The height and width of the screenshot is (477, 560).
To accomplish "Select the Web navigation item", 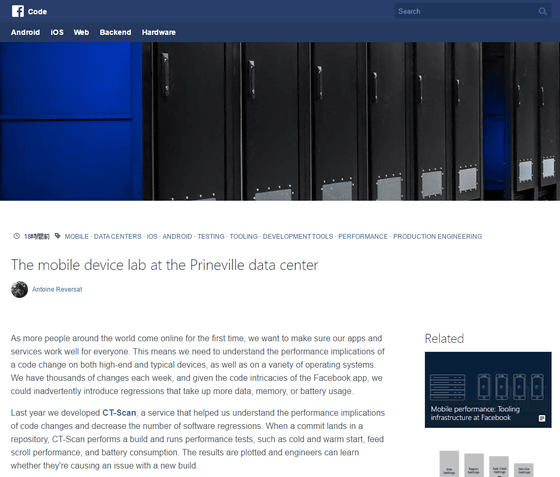I will pos(81,32).
